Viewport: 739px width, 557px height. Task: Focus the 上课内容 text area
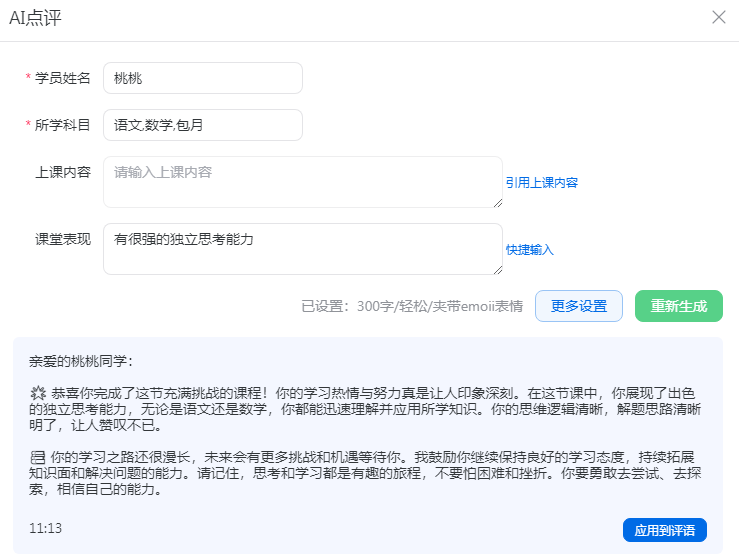pos(302,181)
